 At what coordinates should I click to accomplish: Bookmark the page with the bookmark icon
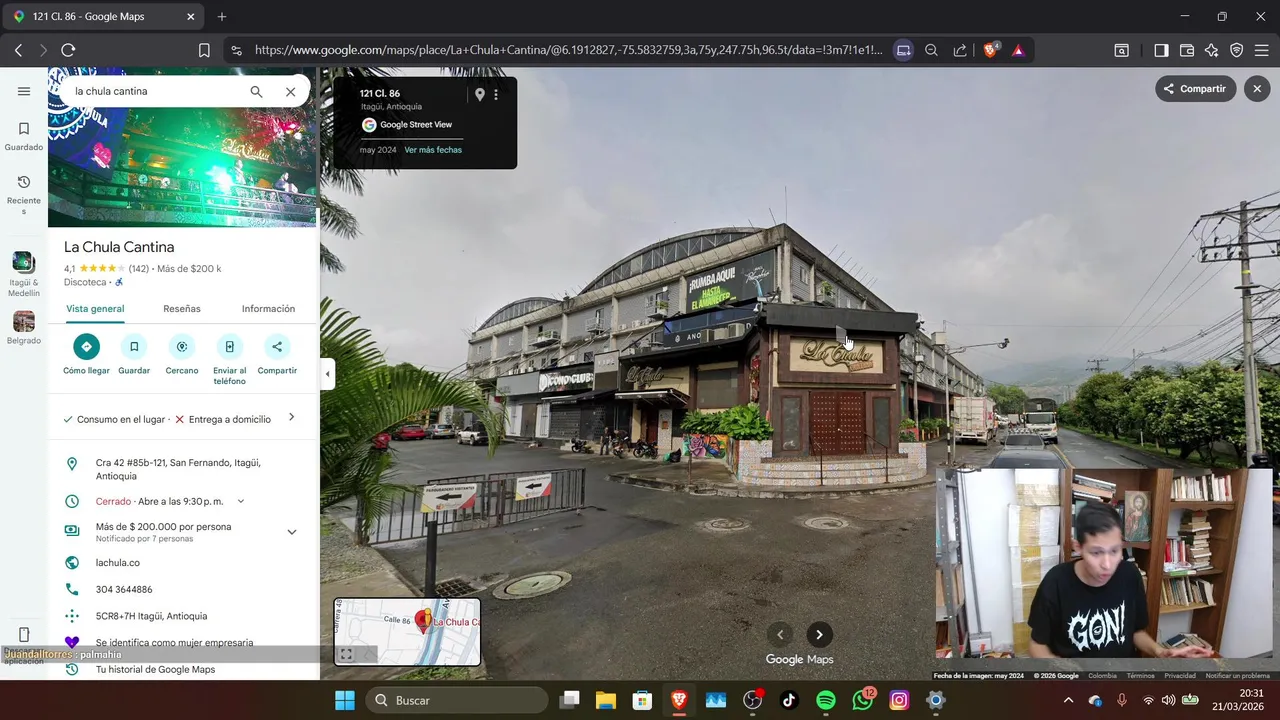tap(204, 50)
